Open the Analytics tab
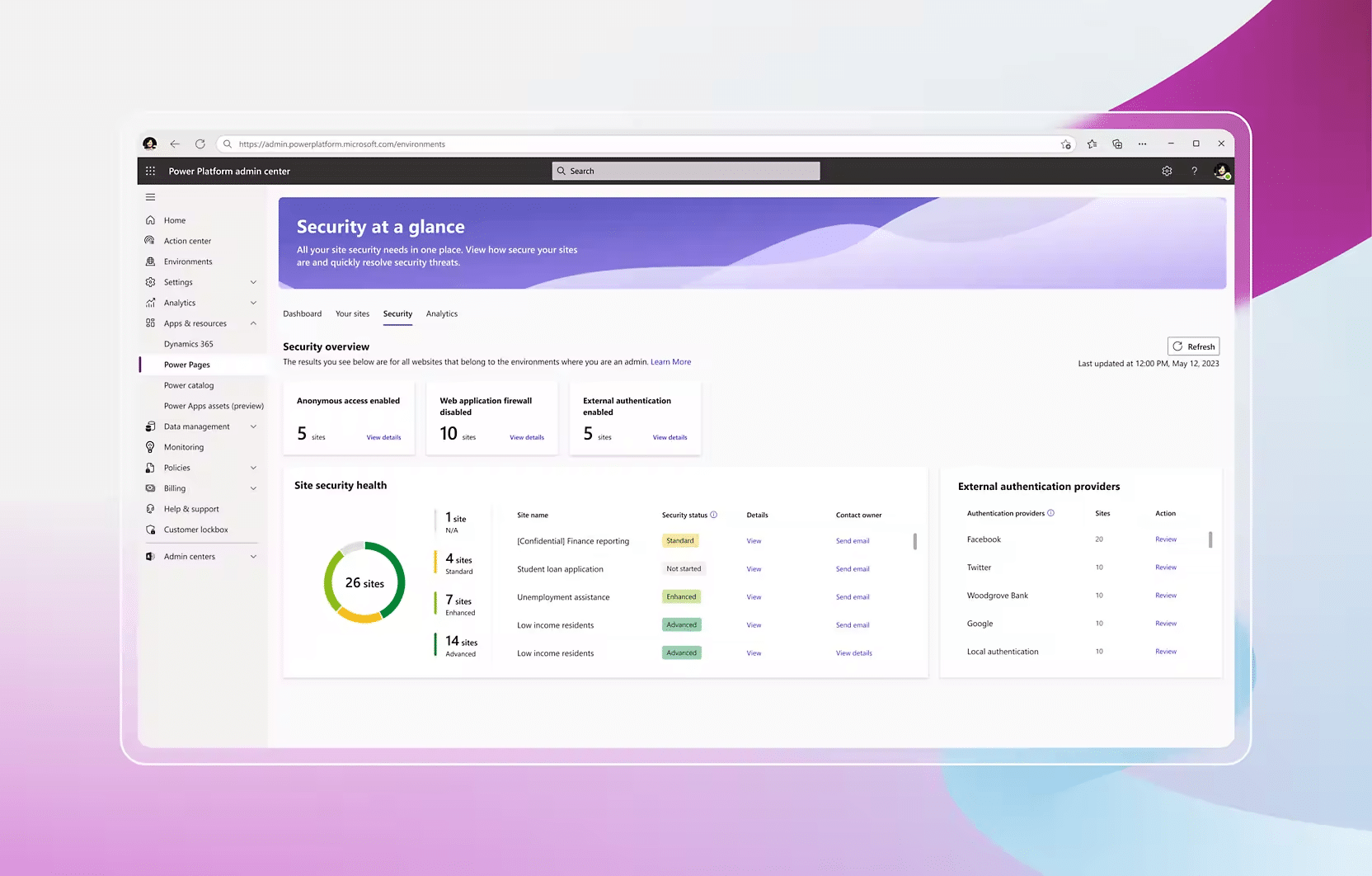1372x876 pixels. tap(442, 313)
